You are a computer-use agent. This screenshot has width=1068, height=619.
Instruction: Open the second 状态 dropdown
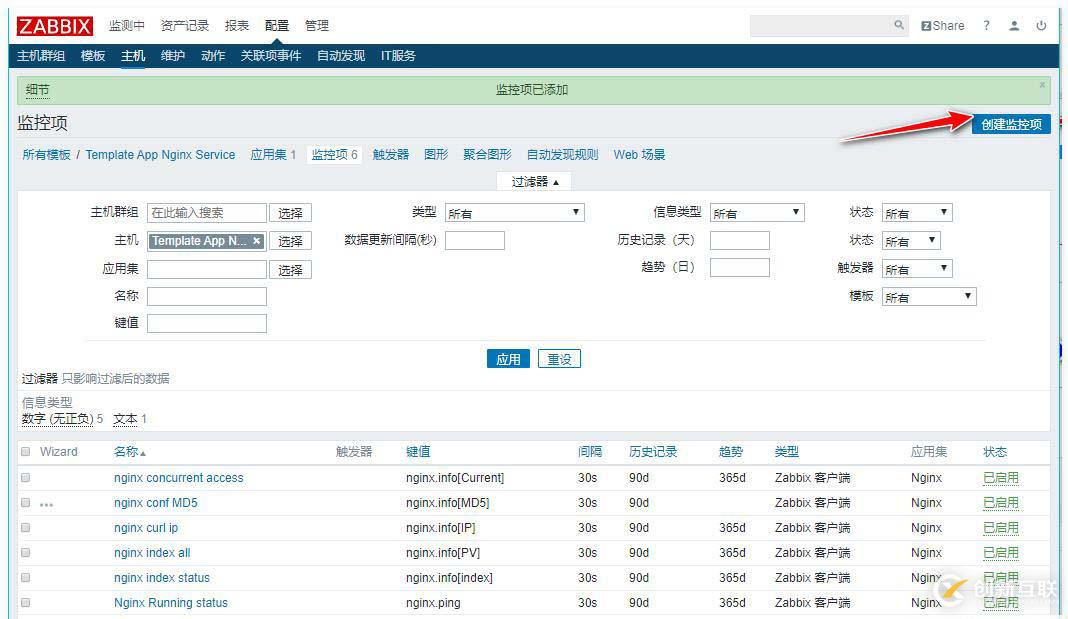pos(911,240)
